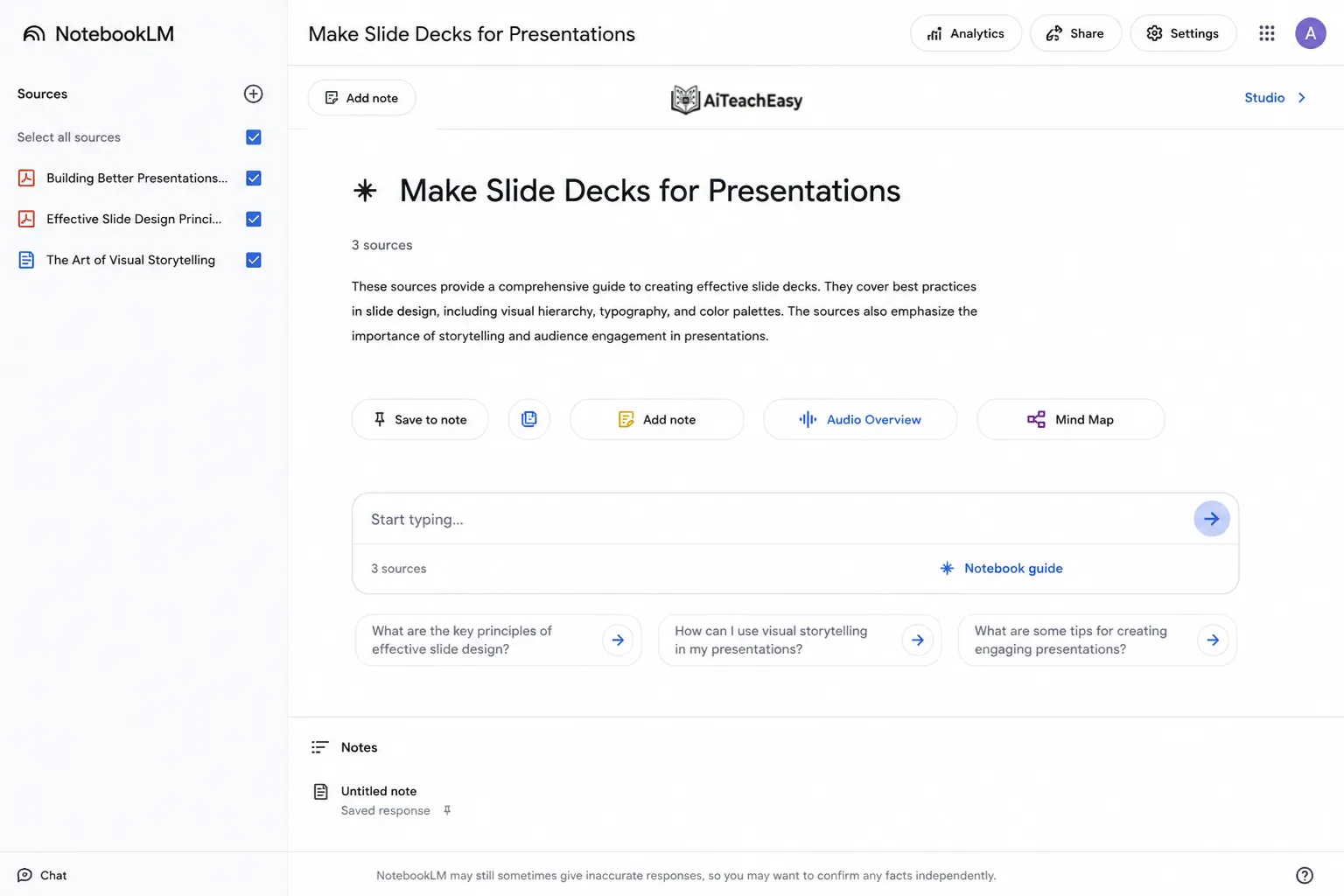The width and height of the screenshot is (1344, 896).
Task: Open Analytics
Action: click(x=966, y=33)
